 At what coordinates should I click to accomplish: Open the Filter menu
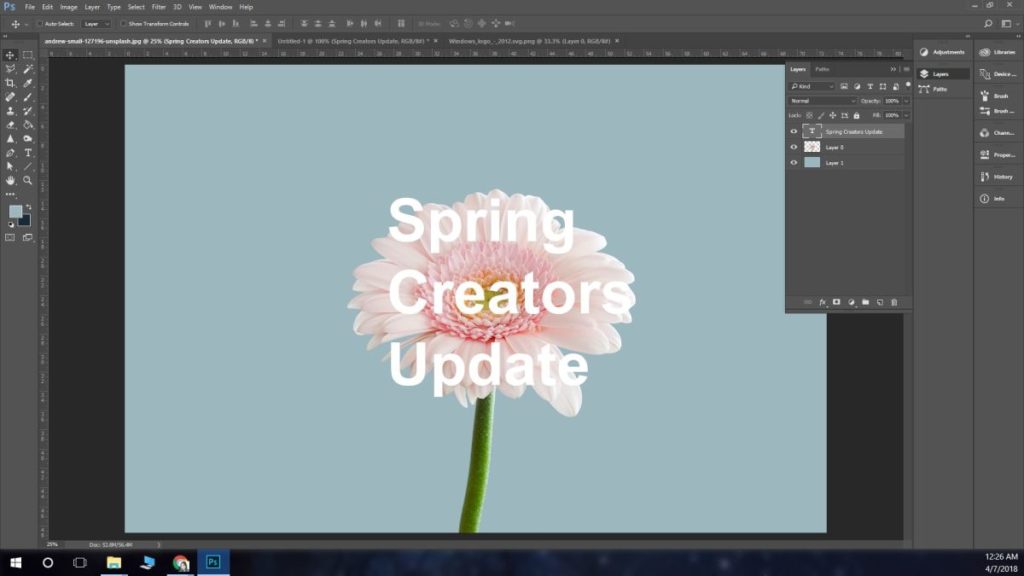158,6
